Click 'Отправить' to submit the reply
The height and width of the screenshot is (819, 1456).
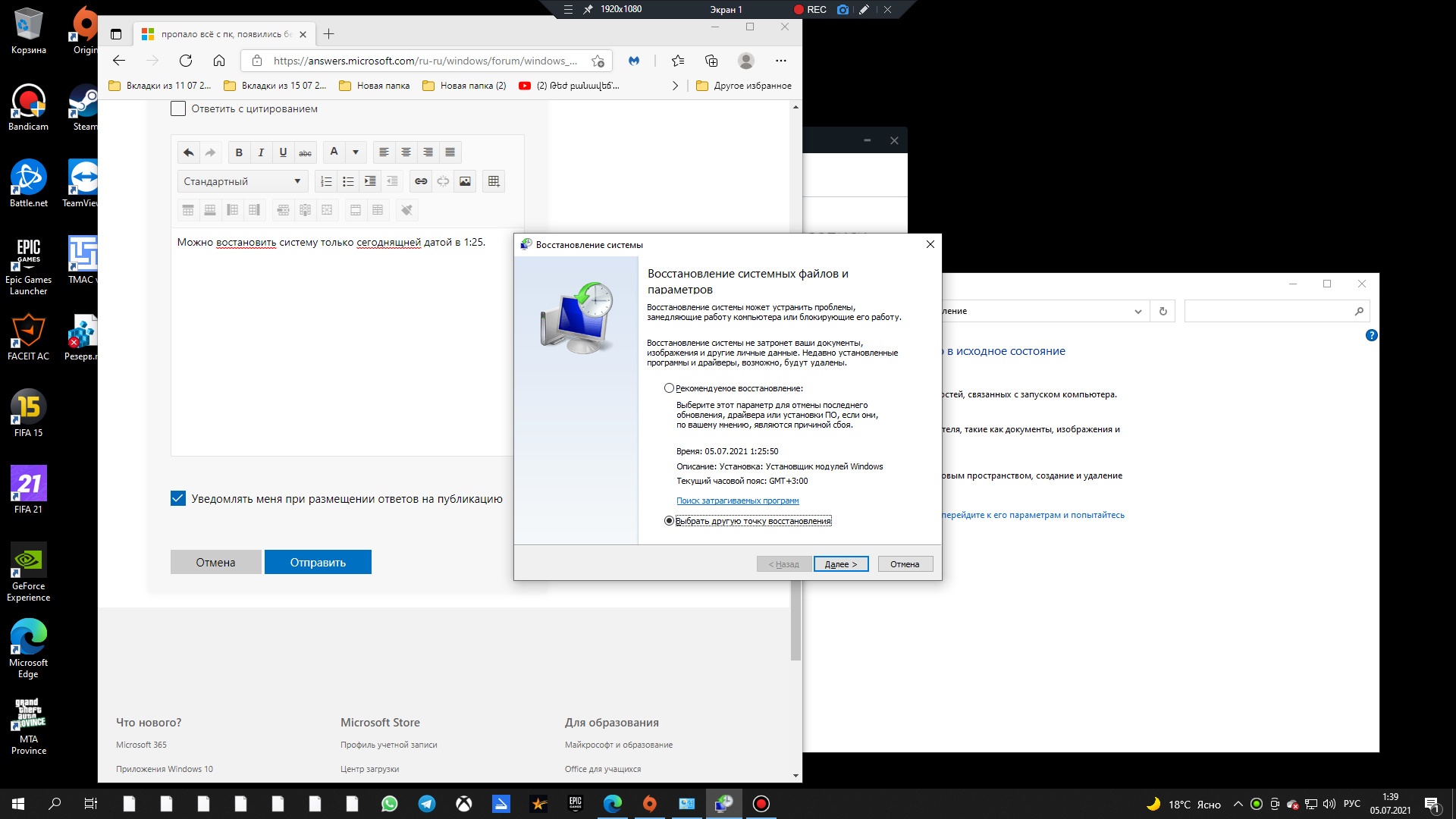[318, 562]
